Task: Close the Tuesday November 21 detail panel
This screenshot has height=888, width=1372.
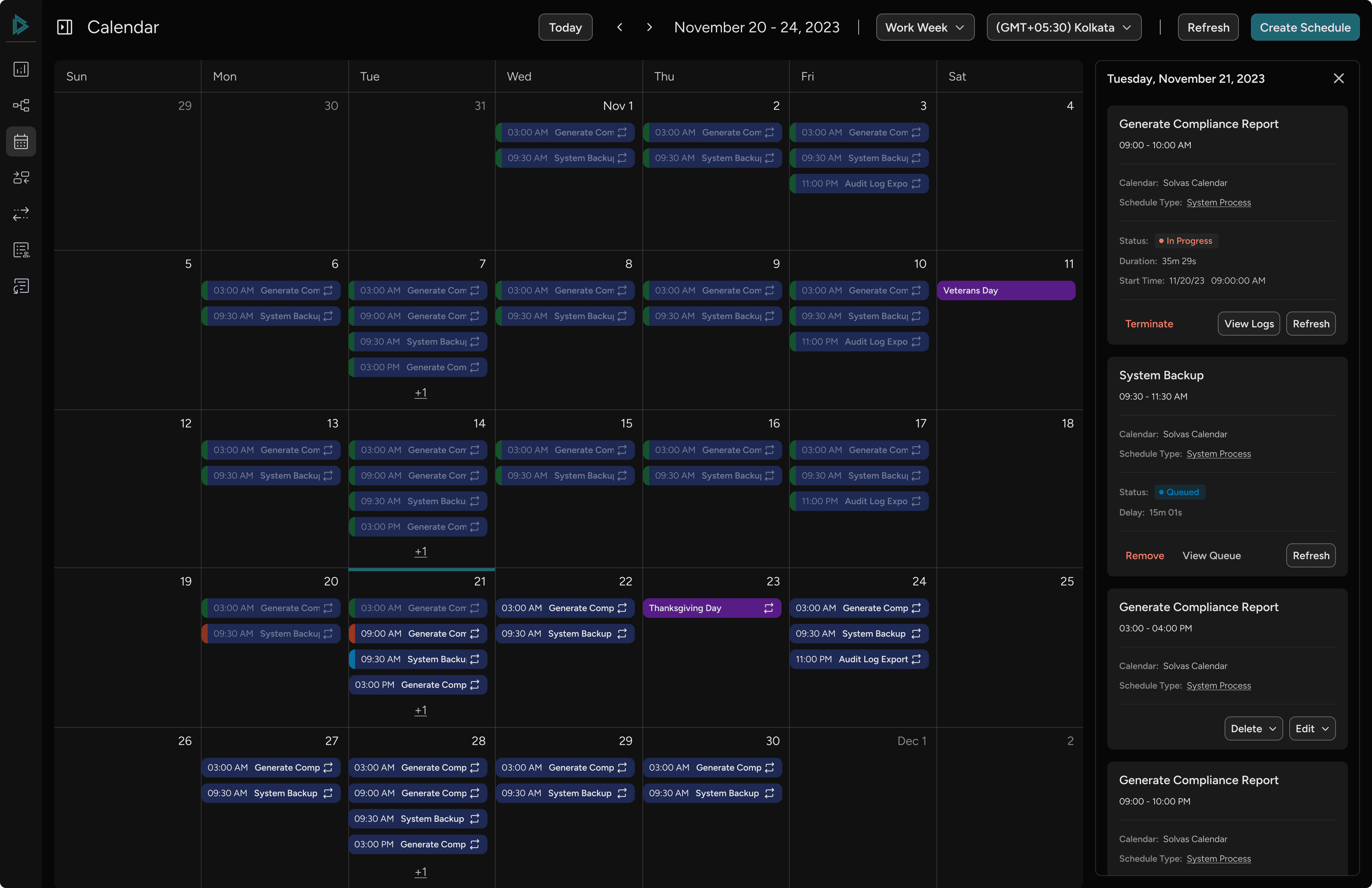Action: (x=1339, y=79)
